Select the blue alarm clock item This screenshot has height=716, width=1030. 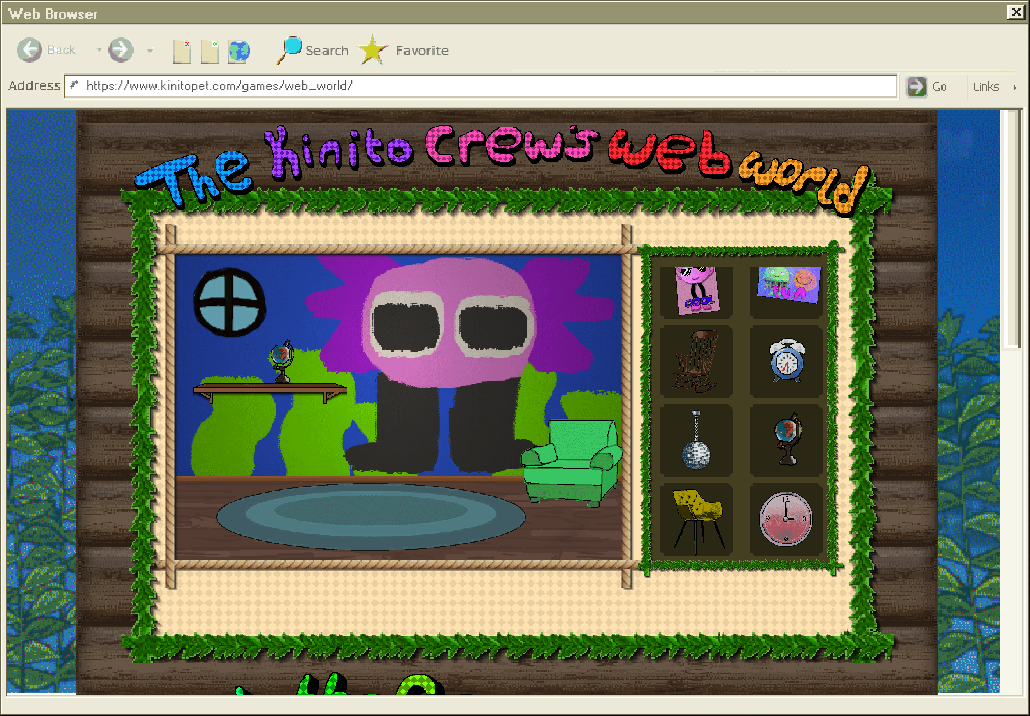[x=786, y=361]
